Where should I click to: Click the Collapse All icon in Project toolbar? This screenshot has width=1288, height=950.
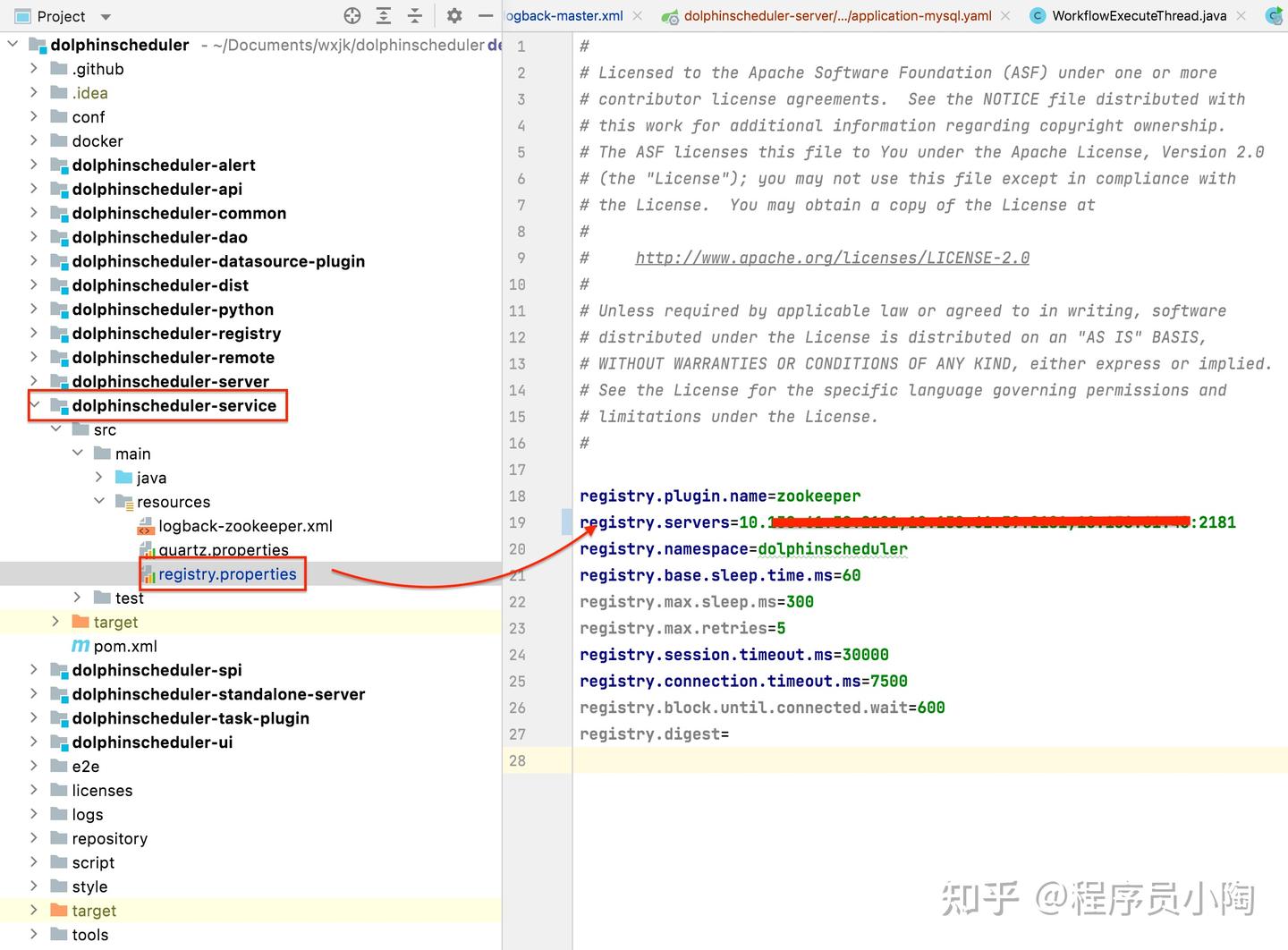click(x=414, y=15)
